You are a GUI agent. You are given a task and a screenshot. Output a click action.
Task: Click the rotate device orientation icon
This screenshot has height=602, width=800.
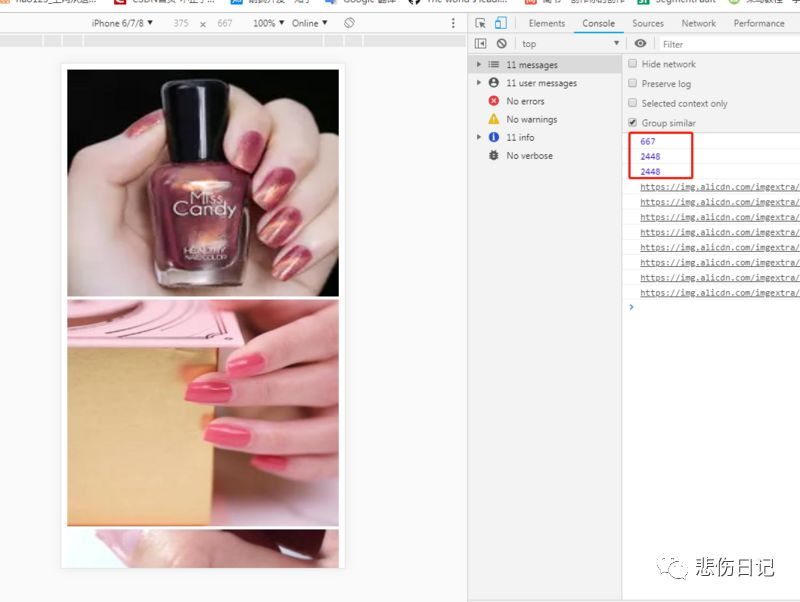[x=349, y=23]
